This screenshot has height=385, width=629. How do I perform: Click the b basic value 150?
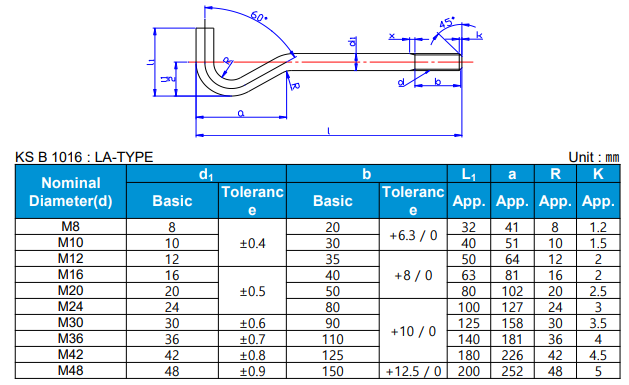point(333,371)
